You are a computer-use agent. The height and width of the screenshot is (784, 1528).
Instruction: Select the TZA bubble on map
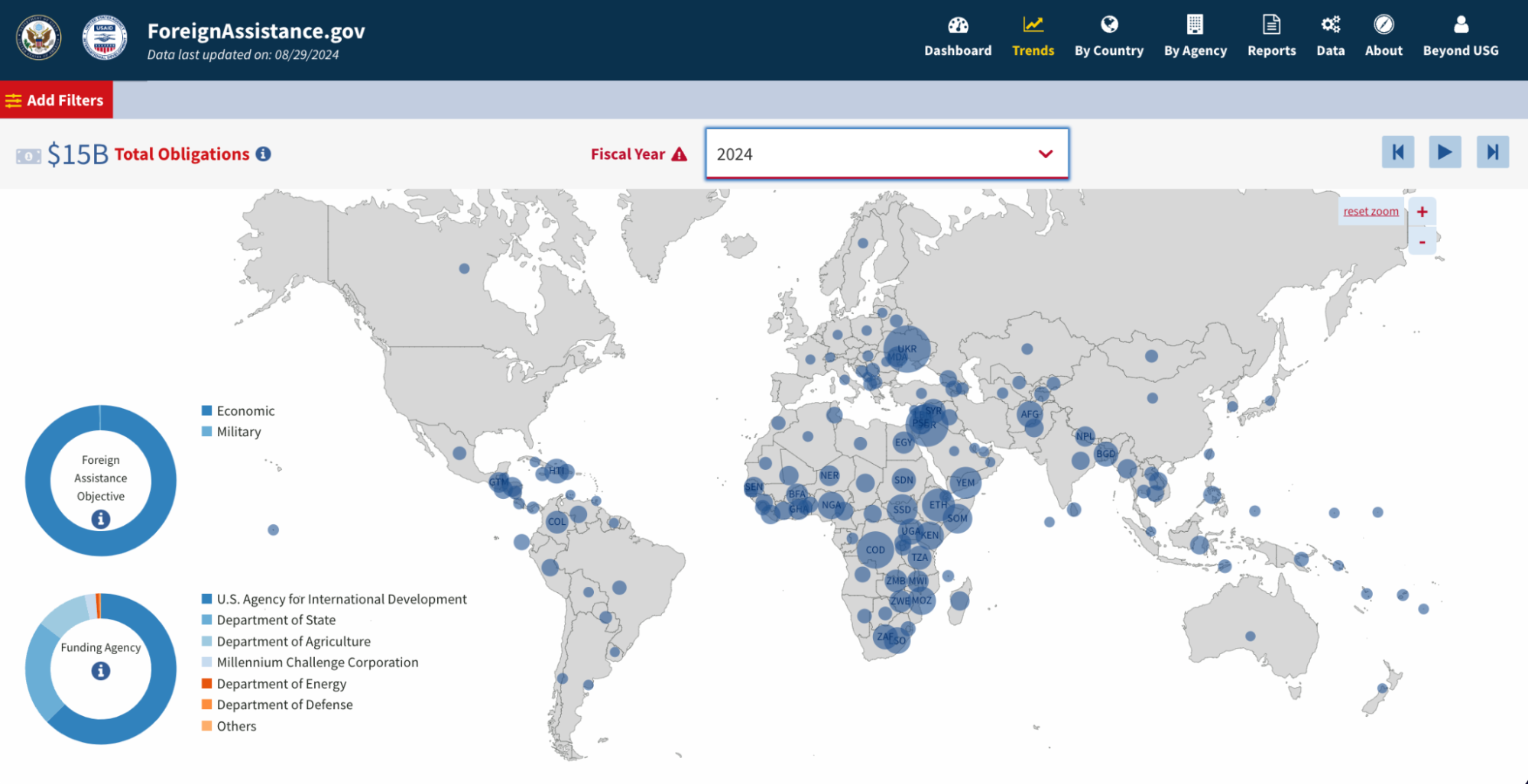coord(919,557)
